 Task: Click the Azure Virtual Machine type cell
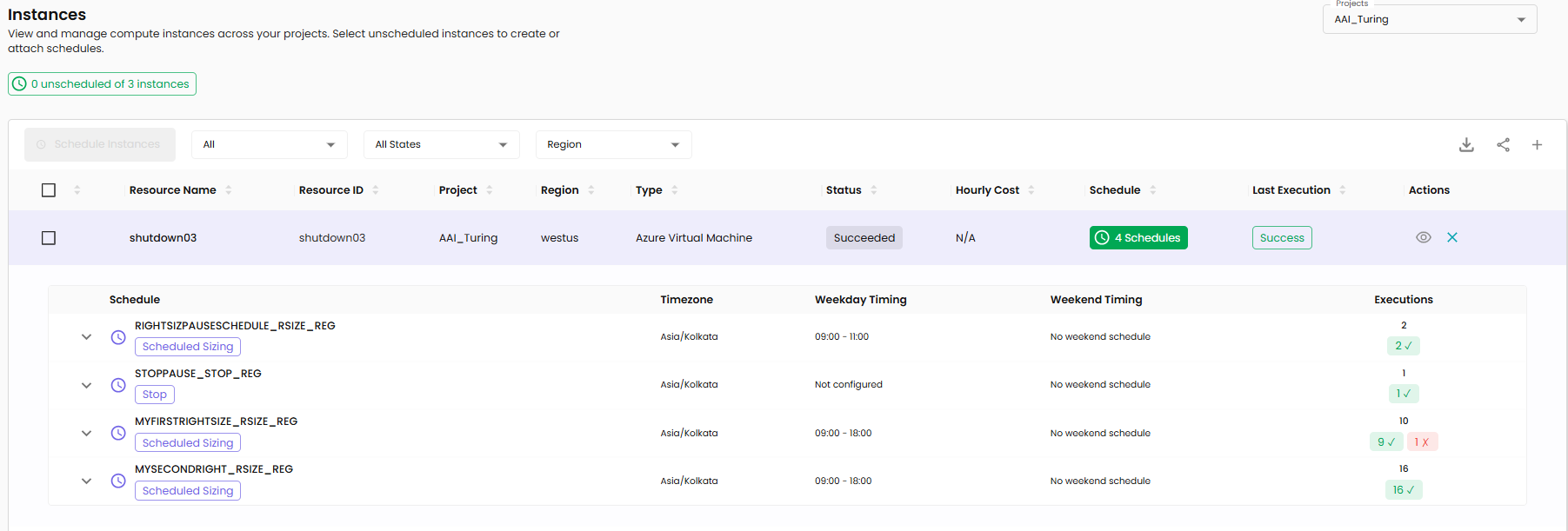(x=694, y=238)
